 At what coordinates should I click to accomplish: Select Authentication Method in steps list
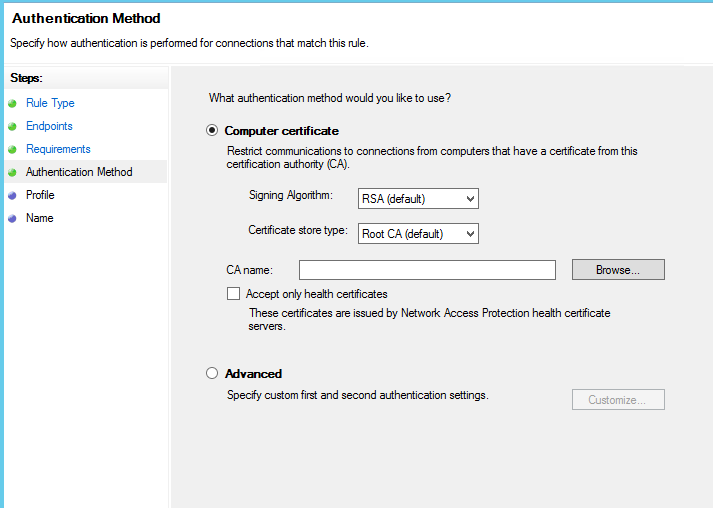pos(79,172)
